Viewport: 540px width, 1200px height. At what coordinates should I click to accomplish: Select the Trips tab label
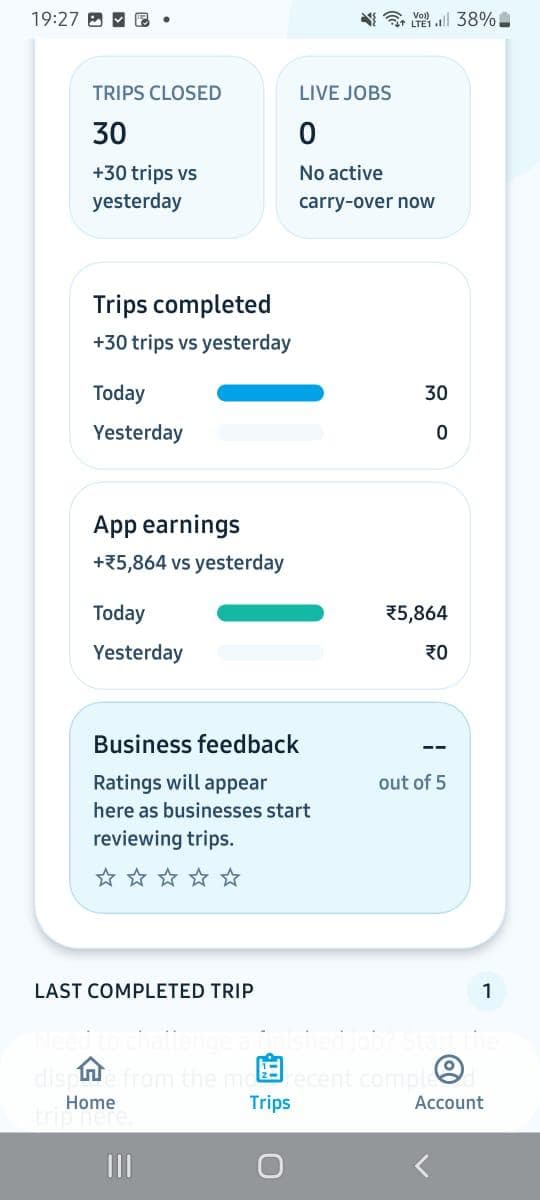(269, 1102)
